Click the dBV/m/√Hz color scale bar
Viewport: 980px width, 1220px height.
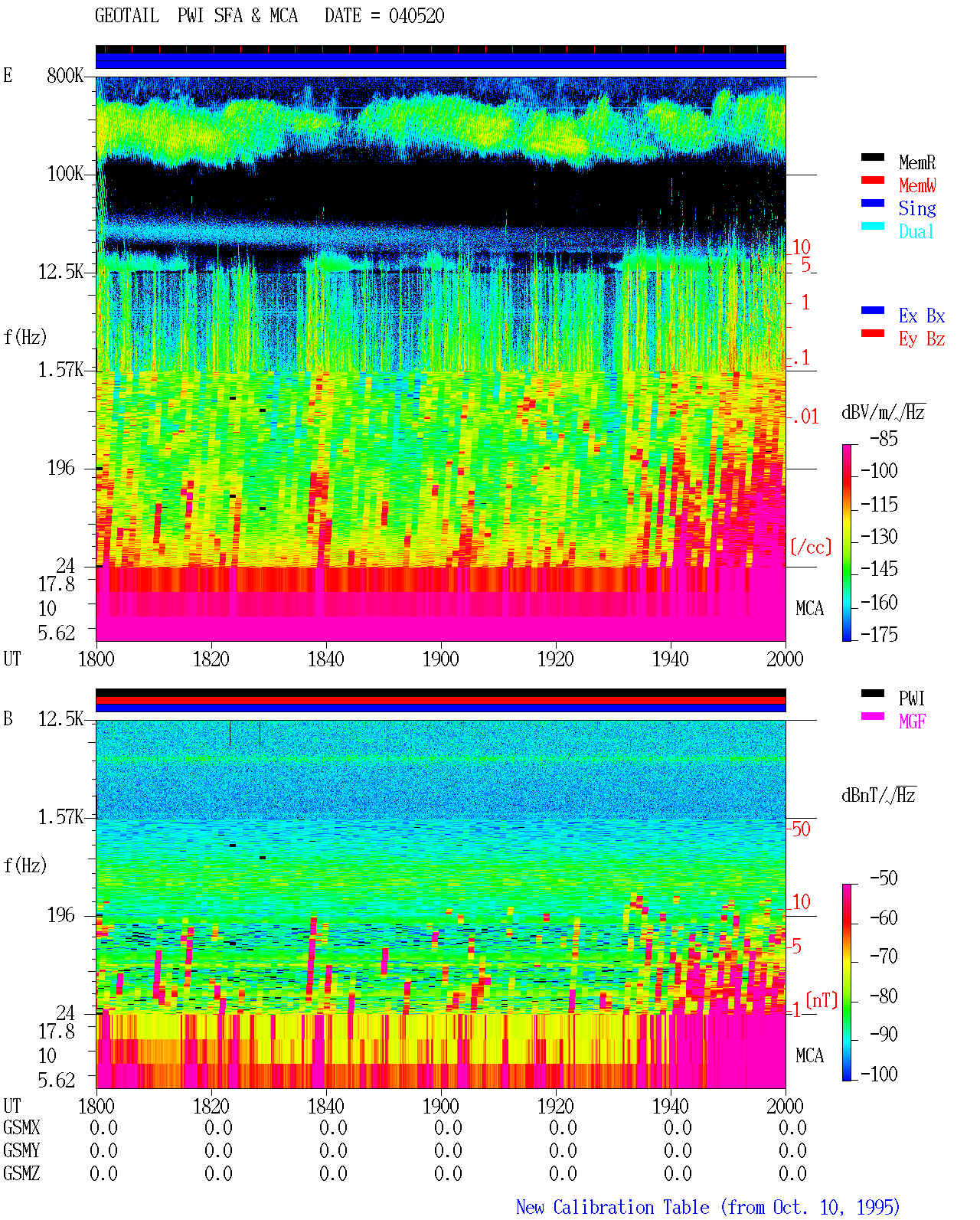(x=847, y=542)
